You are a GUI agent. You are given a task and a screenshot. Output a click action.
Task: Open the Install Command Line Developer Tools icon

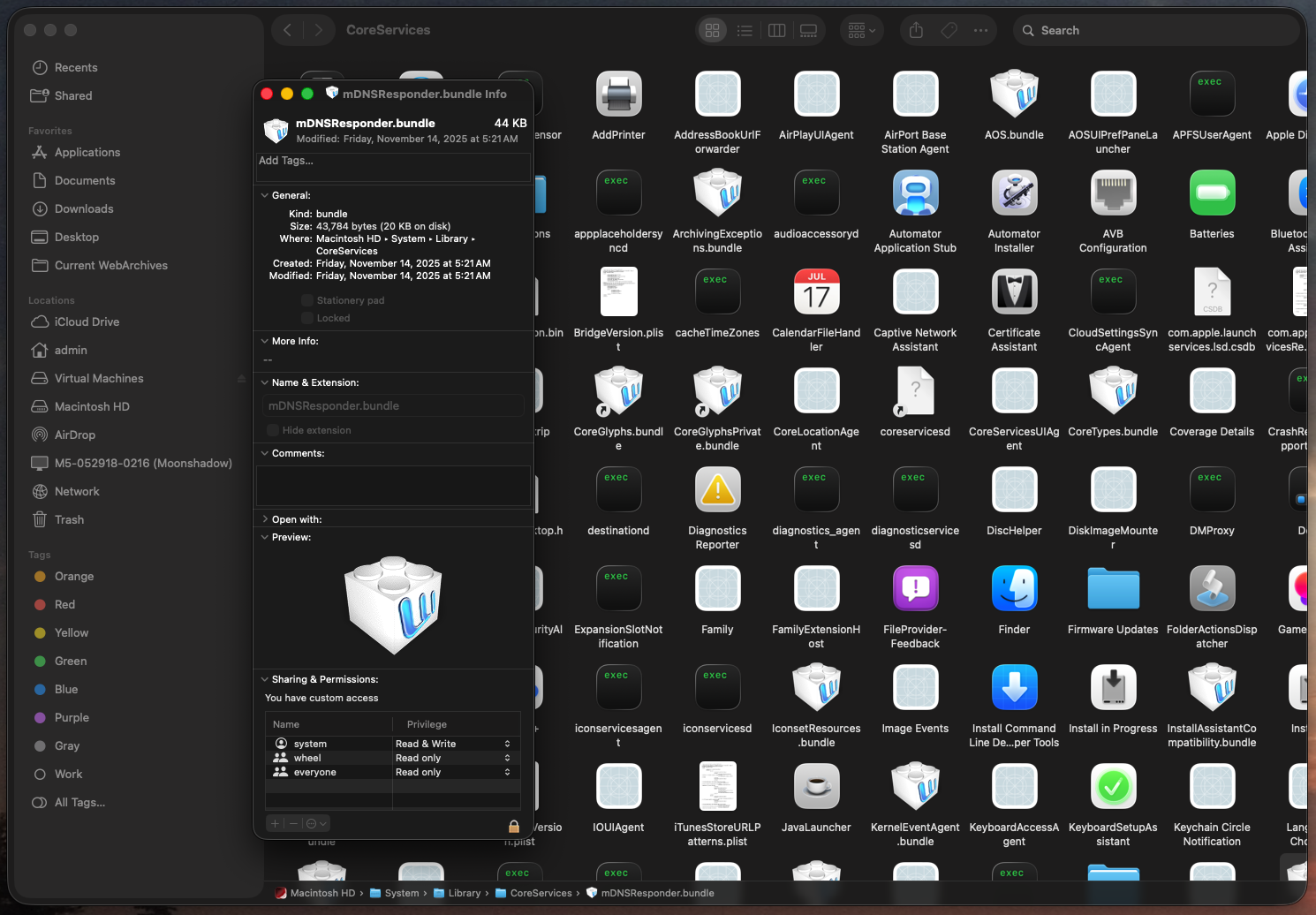1014,689
